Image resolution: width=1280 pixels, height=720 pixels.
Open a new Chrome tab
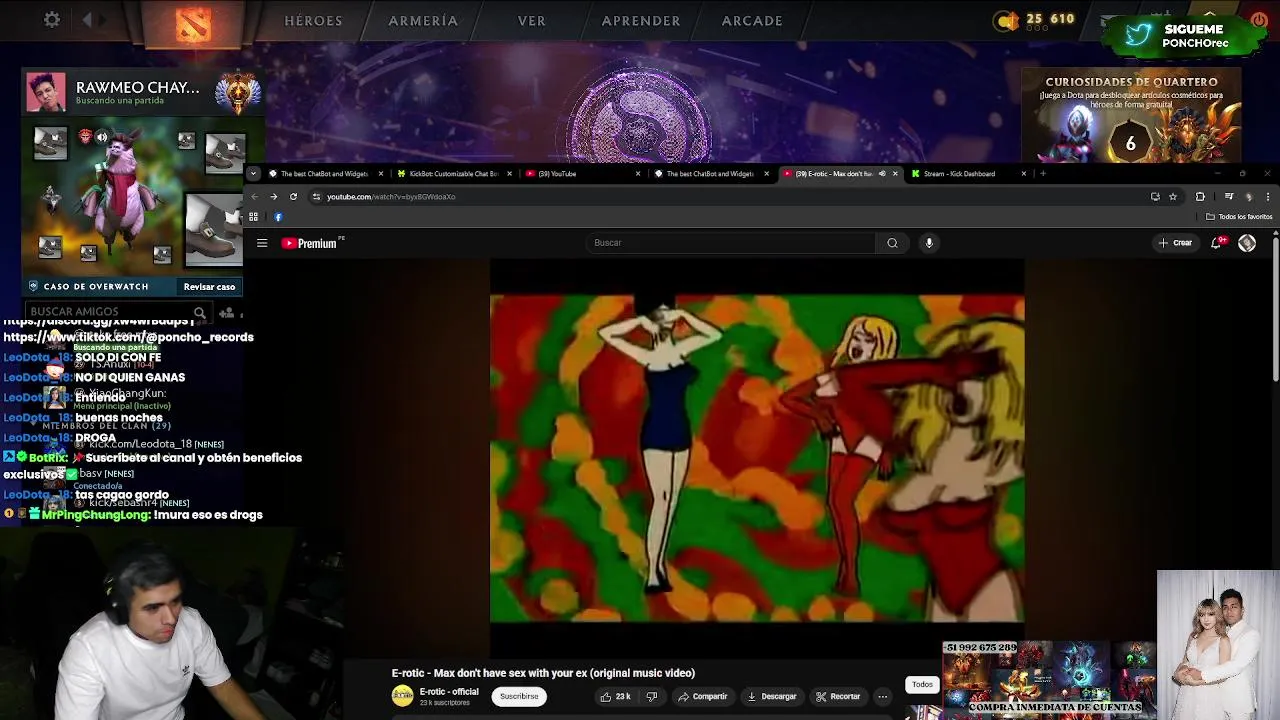click(x=1043, y=174)
